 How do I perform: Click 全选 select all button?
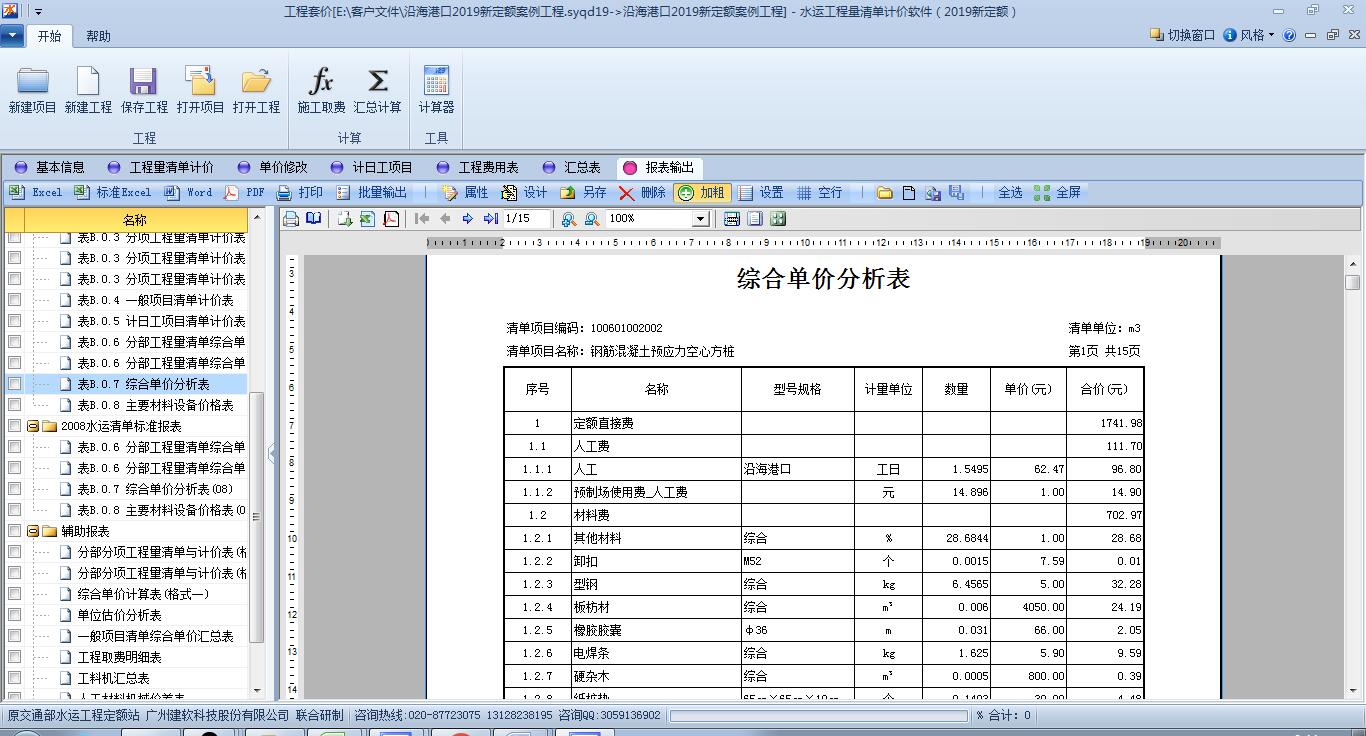(1010, 192)
